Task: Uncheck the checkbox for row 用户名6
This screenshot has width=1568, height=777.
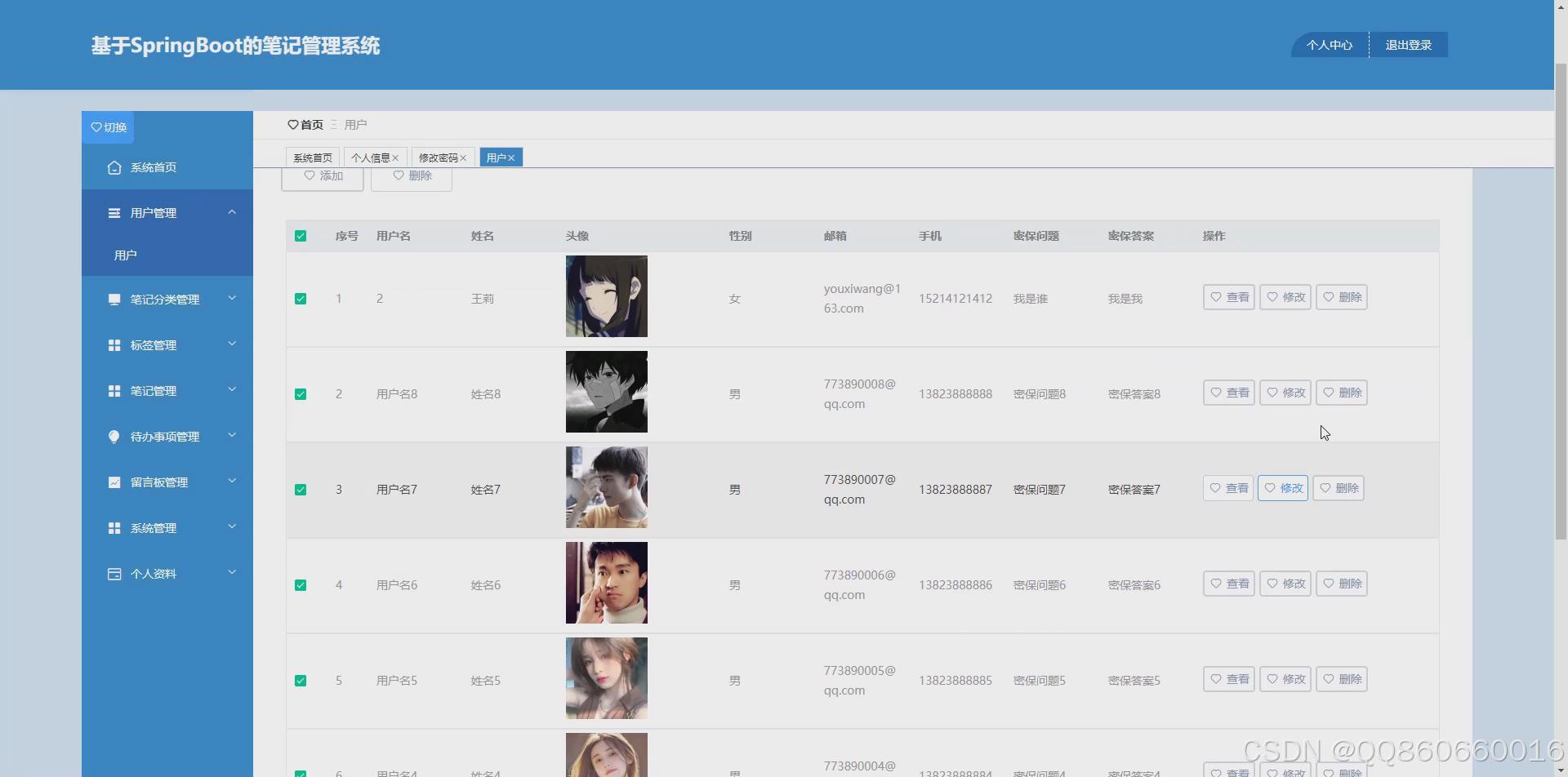Action: pyautogui.click(x=301, y=585)
